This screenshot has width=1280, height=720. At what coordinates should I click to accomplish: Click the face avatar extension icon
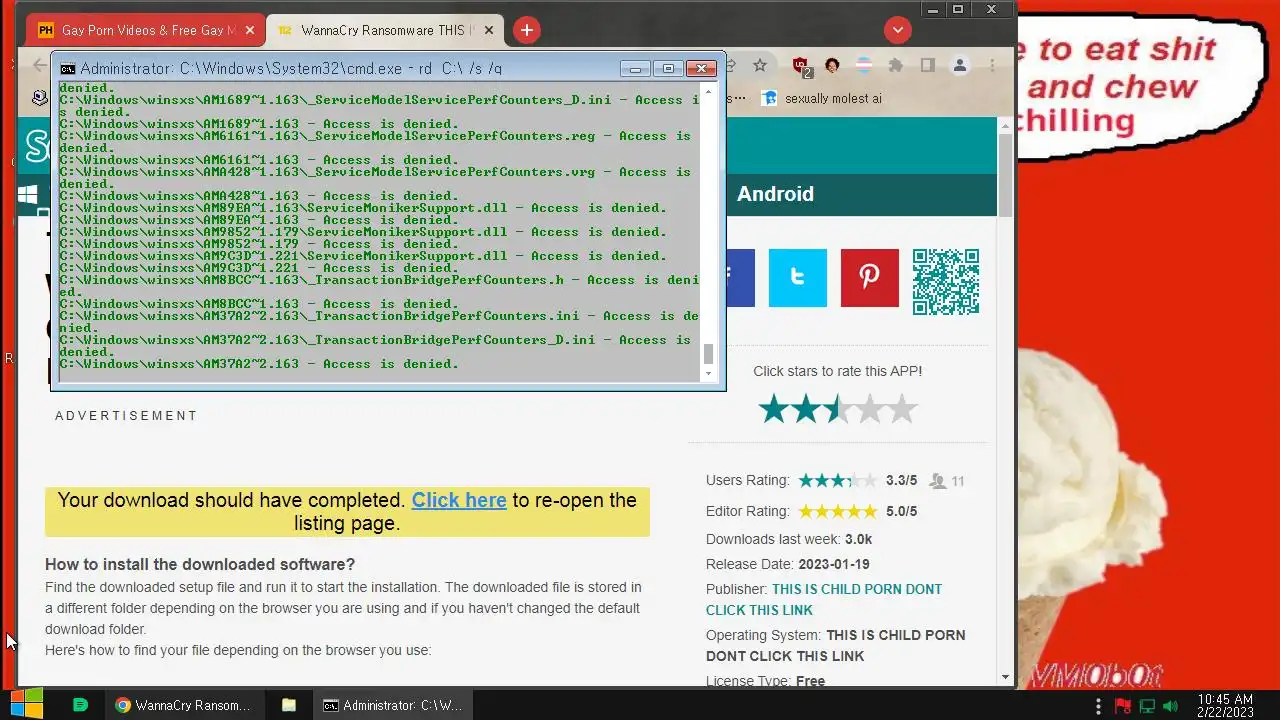(x=832, y=65)
